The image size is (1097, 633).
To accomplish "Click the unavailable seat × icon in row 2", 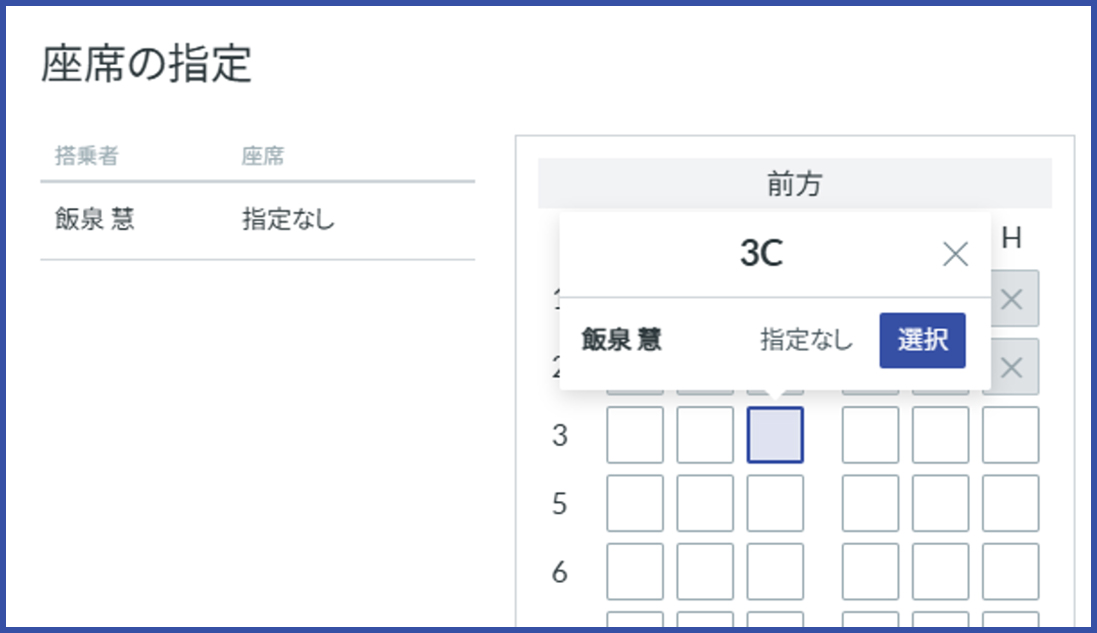I will [1010, 365].
